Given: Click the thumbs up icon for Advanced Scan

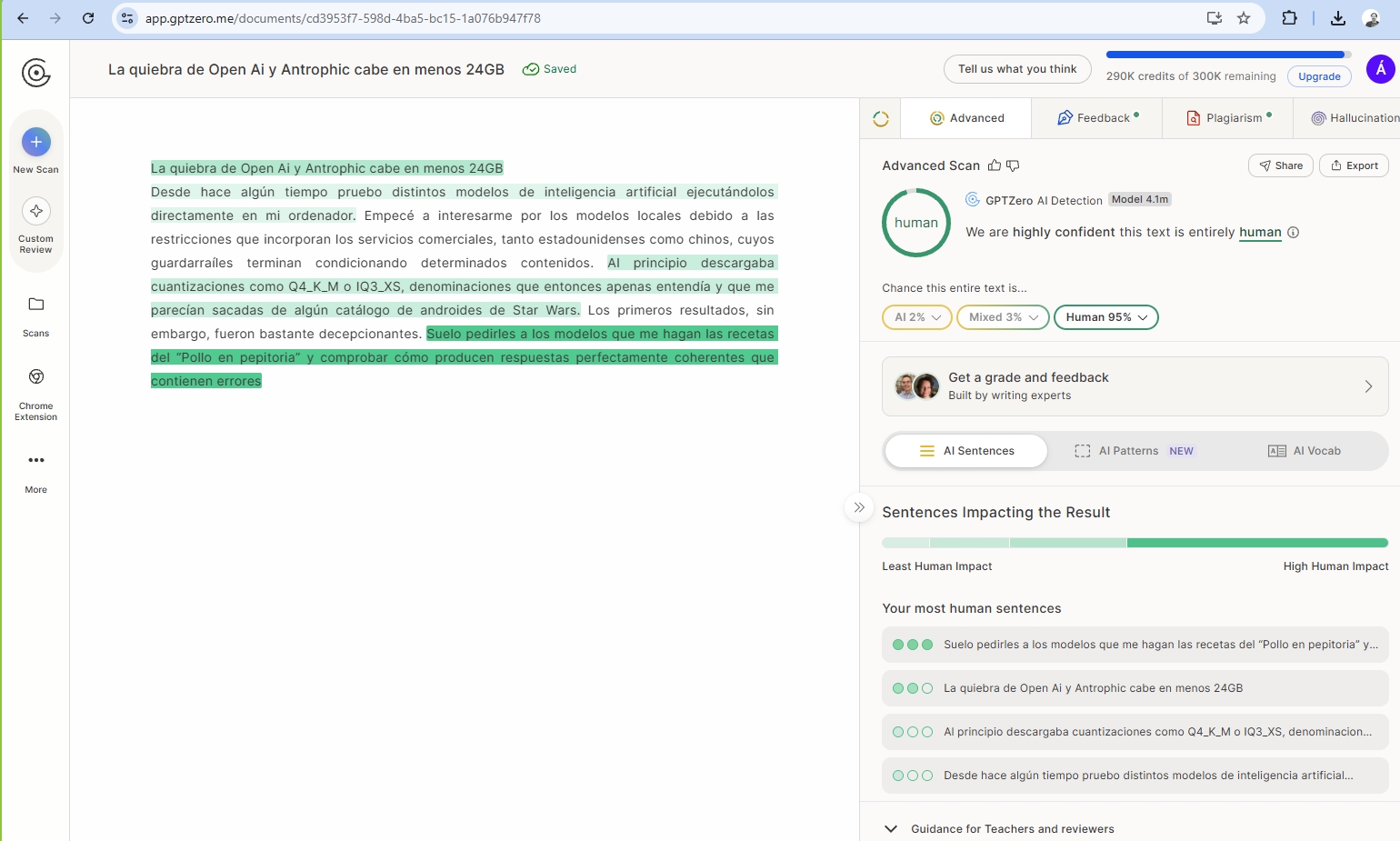Looking at the screenshot, I should click(995, 165).
